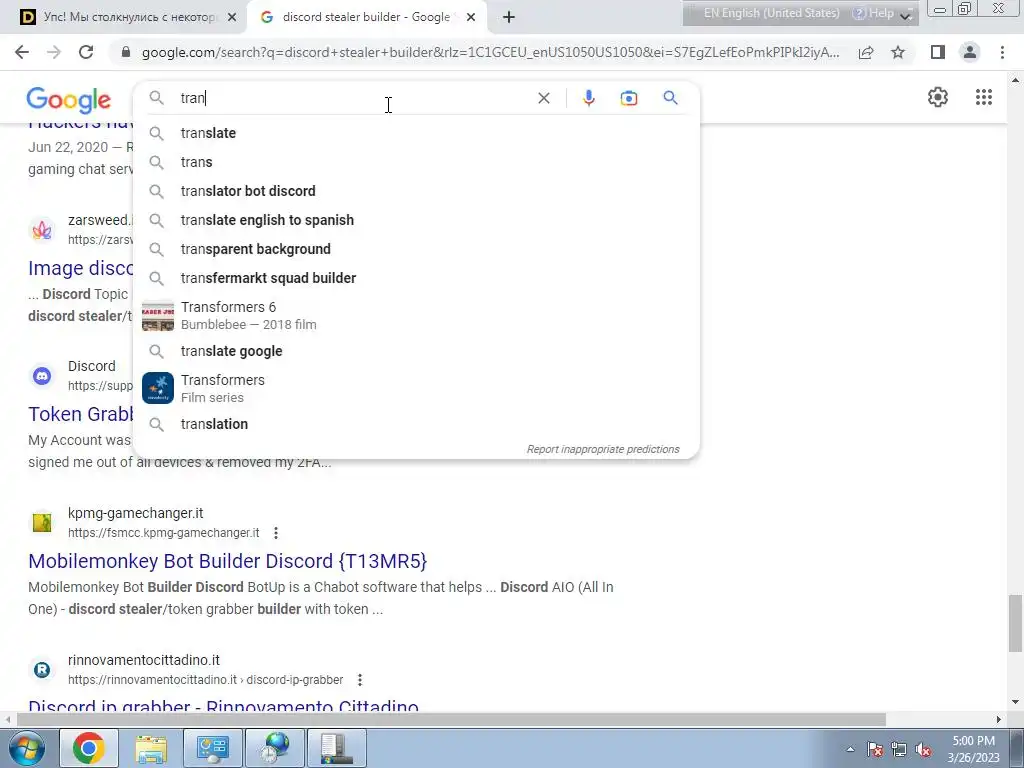Click the horizontal page scrollbar
The height and width of the screenshot is (768, 1024).
pos(451,720)
